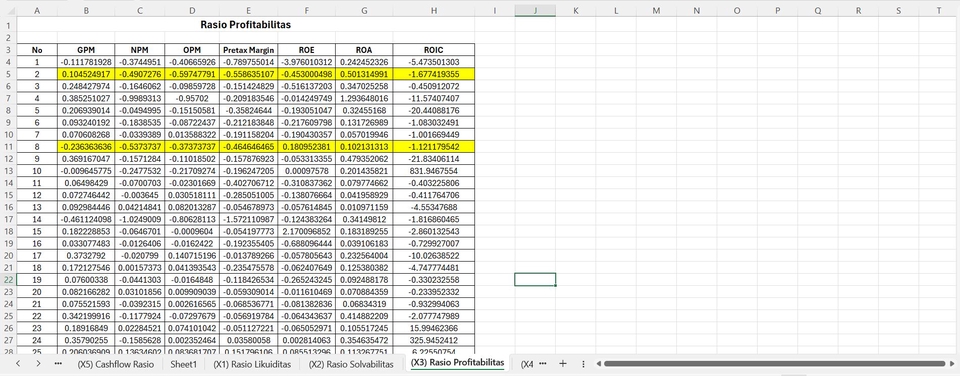
Task: Select column A header
Action: coord(37,10)
